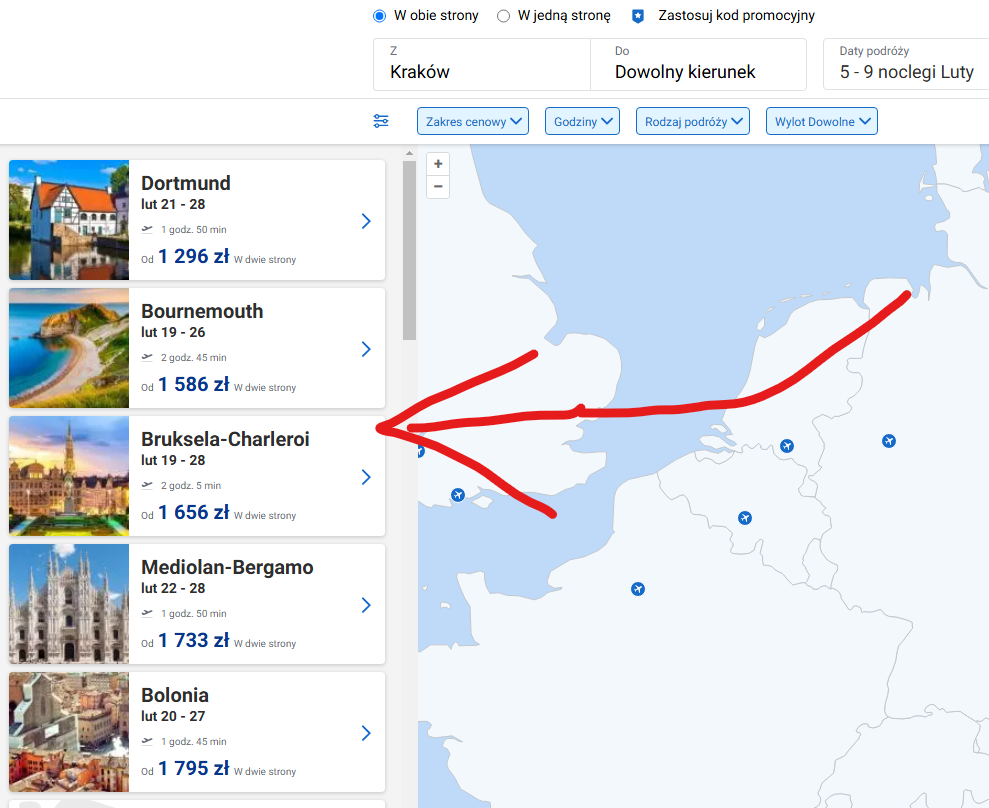Expand Zakres cenowy dropdown
989x808 pixels.
472,121
